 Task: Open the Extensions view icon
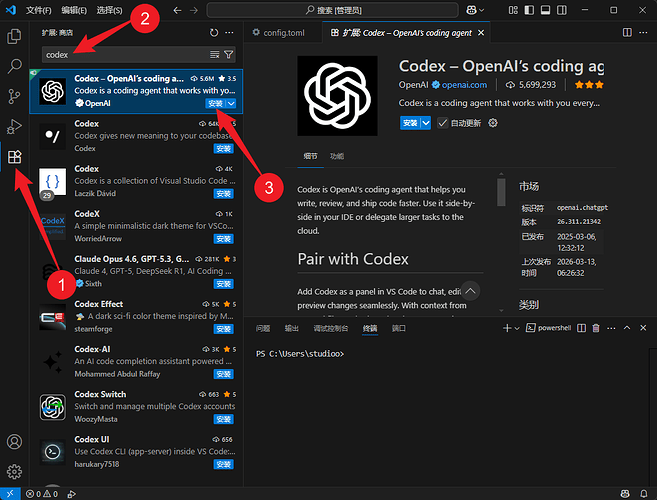coord(14,157)
